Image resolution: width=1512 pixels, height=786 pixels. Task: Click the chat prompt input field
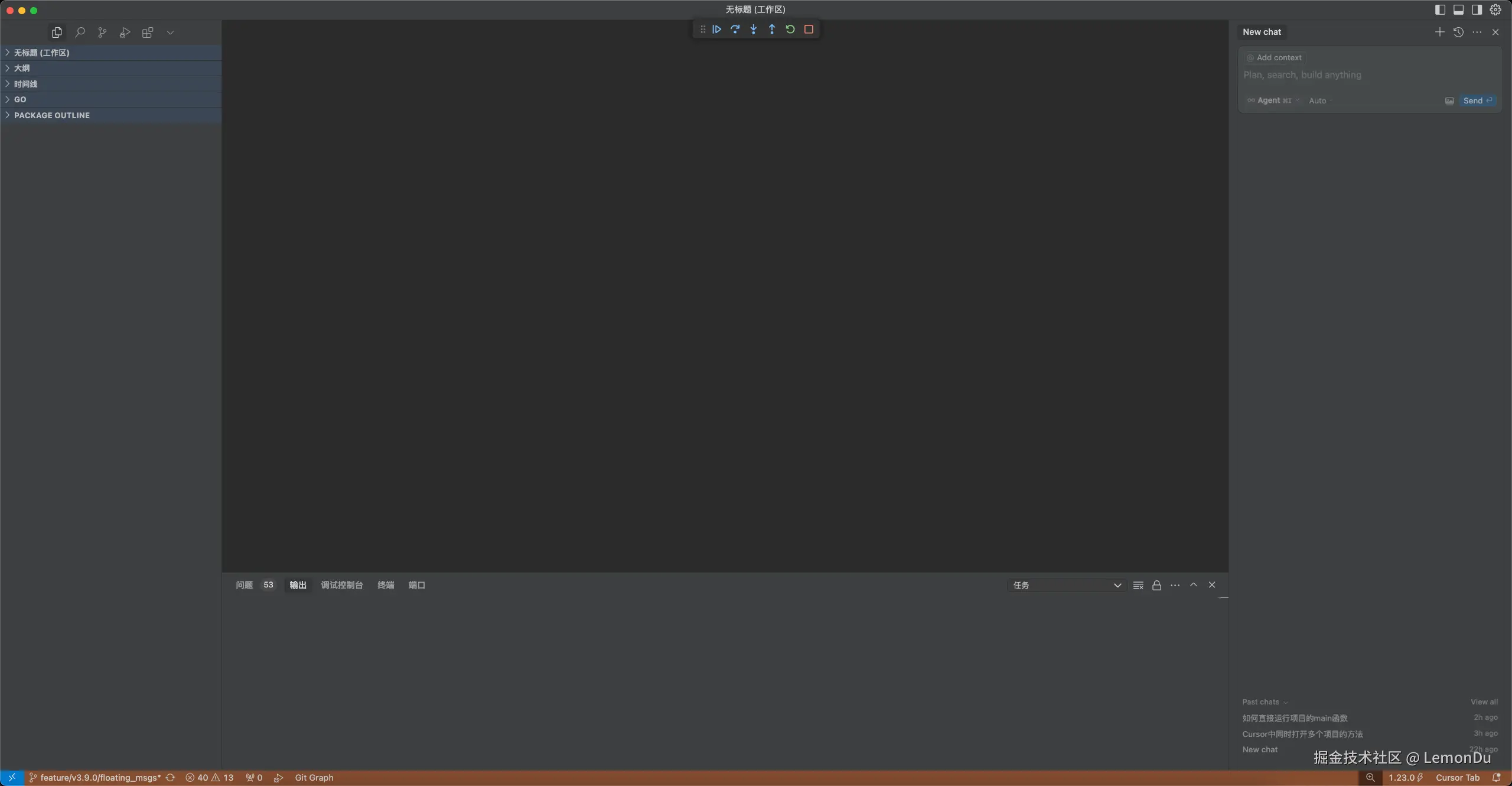[1358, 75]
